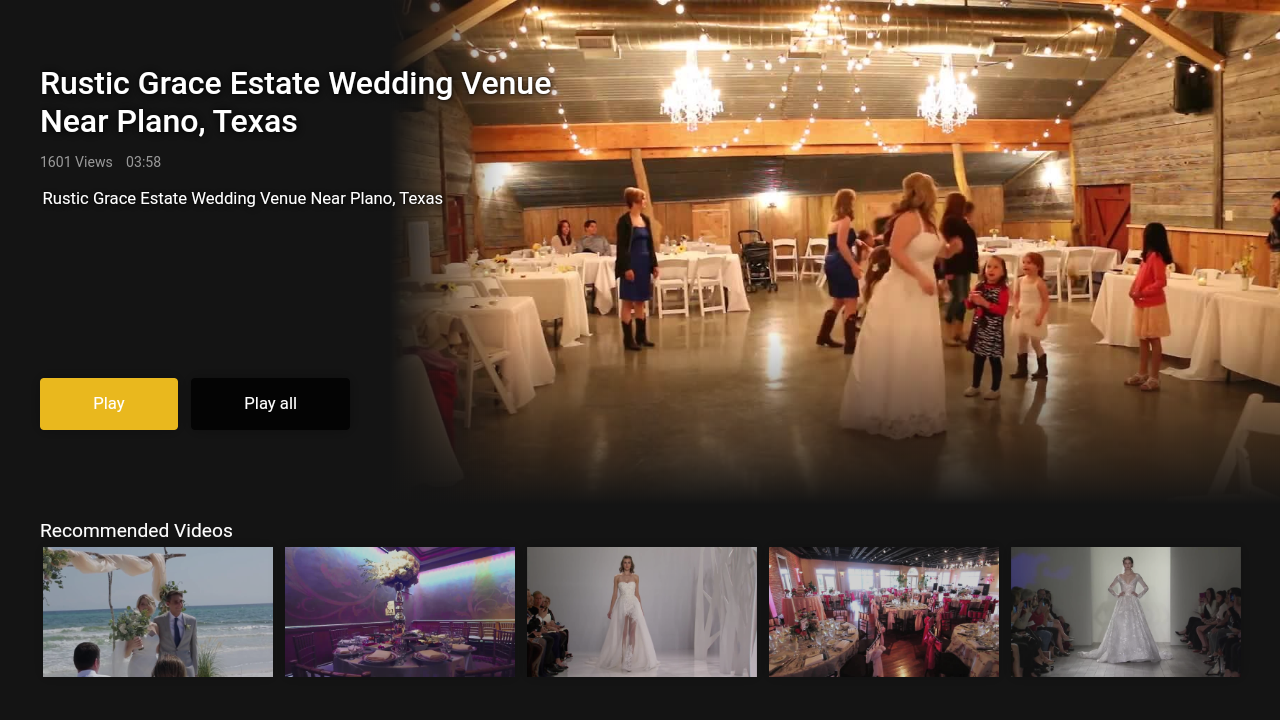Click the right chandelier in the preview image
This screenshot has height=720, width=1280.
946,95
